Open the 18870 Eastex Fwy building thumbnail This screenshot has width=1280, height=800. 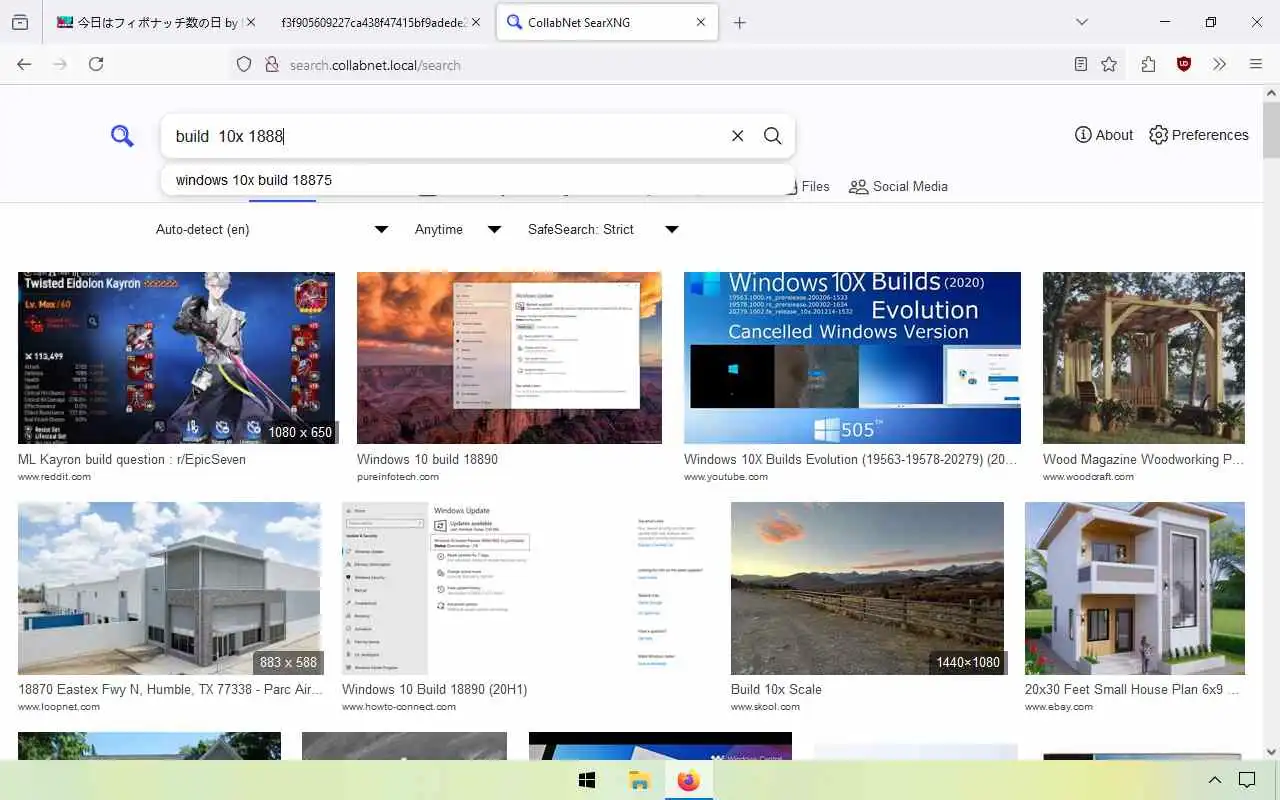[x=170, y=588]
